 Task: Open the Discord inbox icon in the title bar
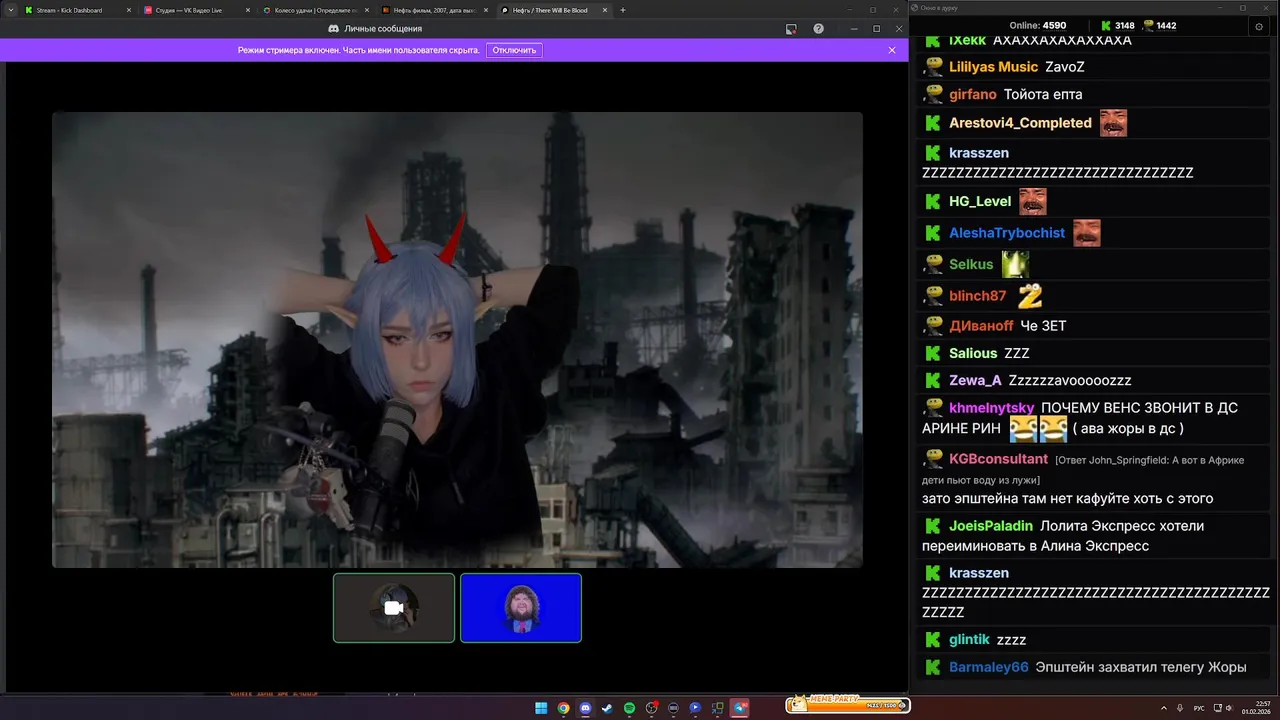pyautogui.click(x=791, y=29)
